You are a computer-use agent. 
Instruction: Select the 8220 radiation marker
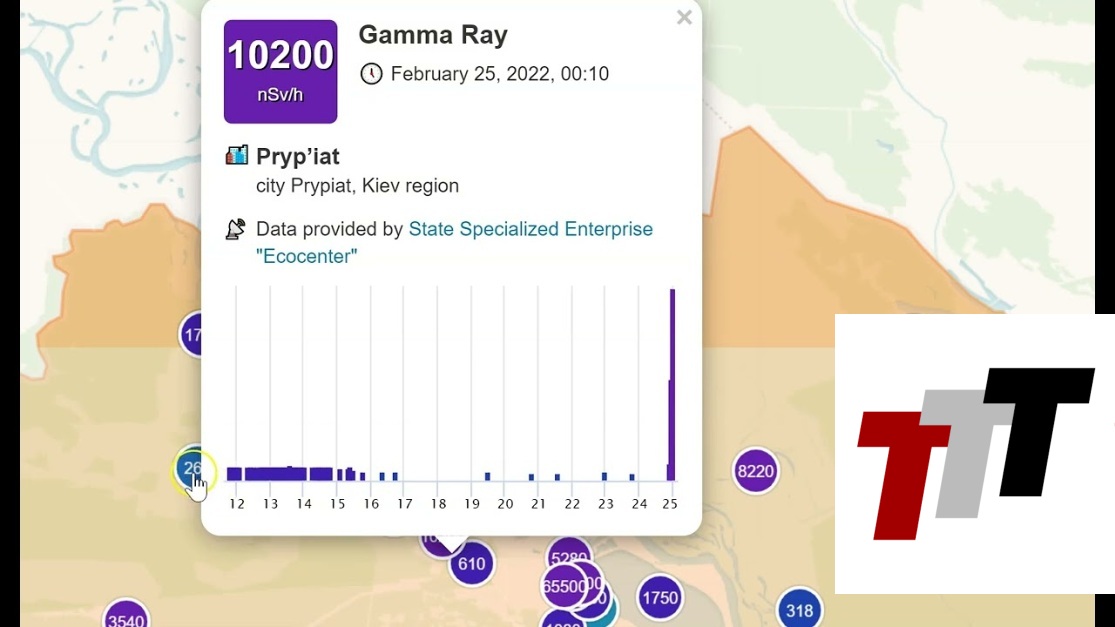(x=755, y=471)
